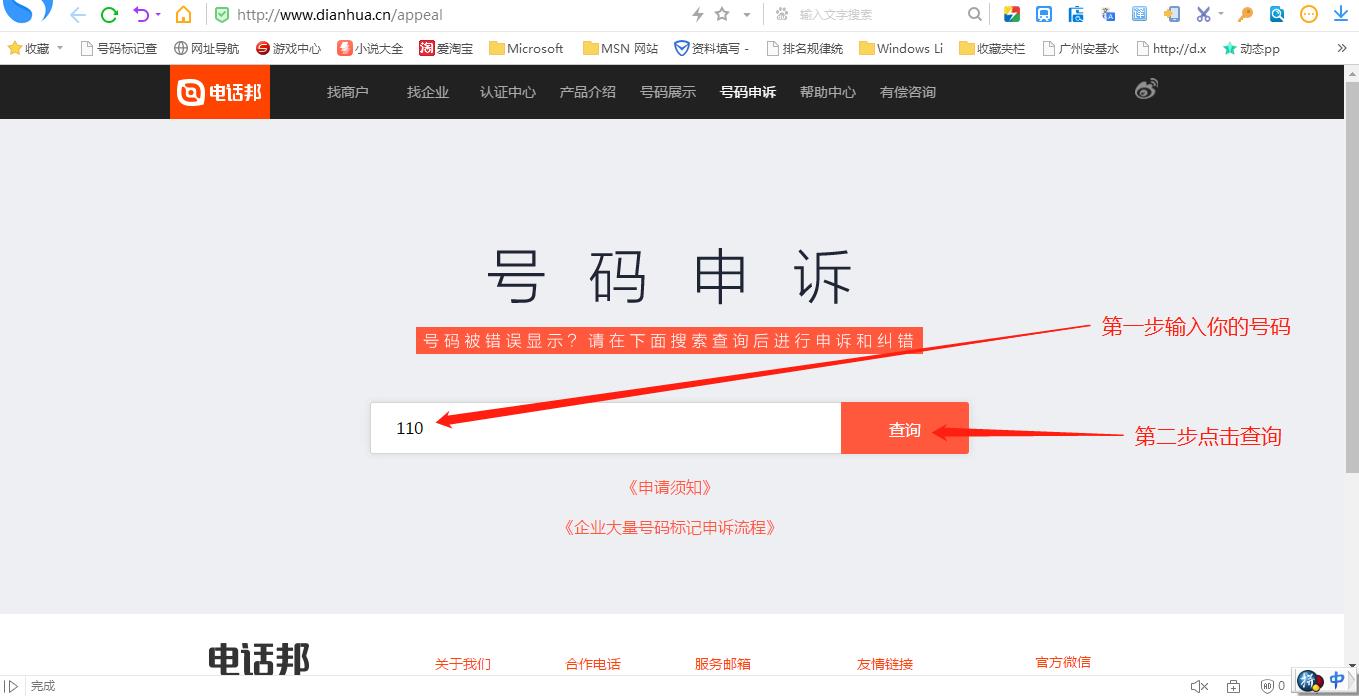The height and width of the screenshot is (696, 1359).
Task: Click the Weibo icon in site header
Action: click(x=1146, y=90)
